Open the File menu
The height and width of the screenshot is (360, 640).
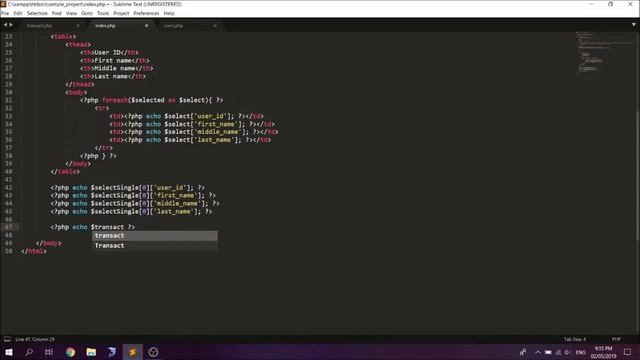pyautogui.click(x=5, y=13)
